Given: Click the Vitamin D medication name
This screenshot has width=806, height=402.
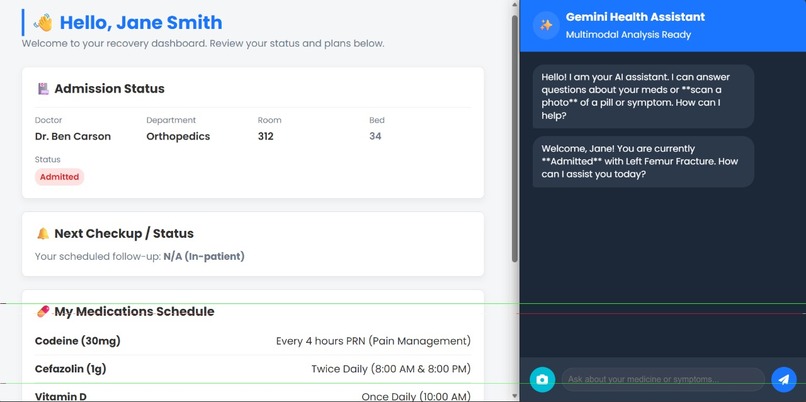Looking at the screenshot, I should pyautogui.click(x=61, y=396).
